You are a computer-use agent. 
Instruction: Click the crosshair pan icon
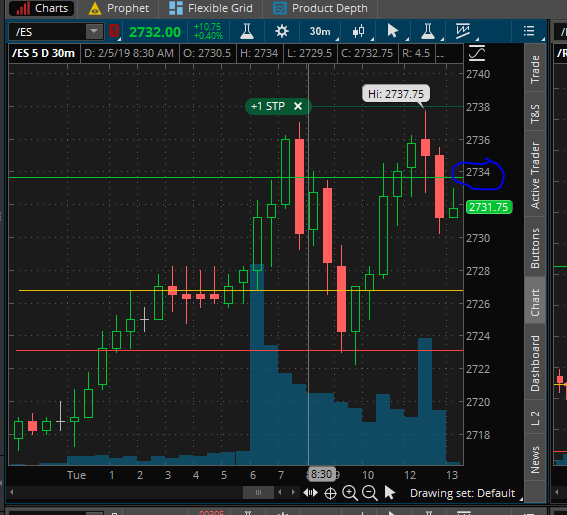tap(330, 493)
